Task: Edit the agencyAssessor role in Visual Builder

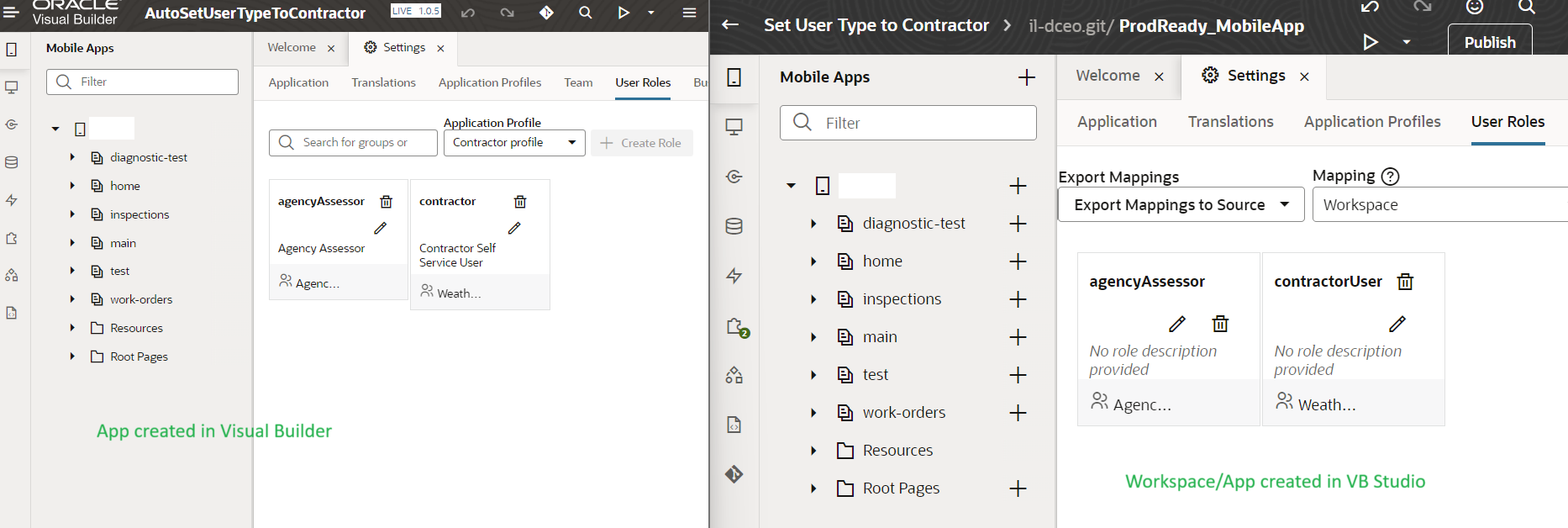Action: pos(380,228)
